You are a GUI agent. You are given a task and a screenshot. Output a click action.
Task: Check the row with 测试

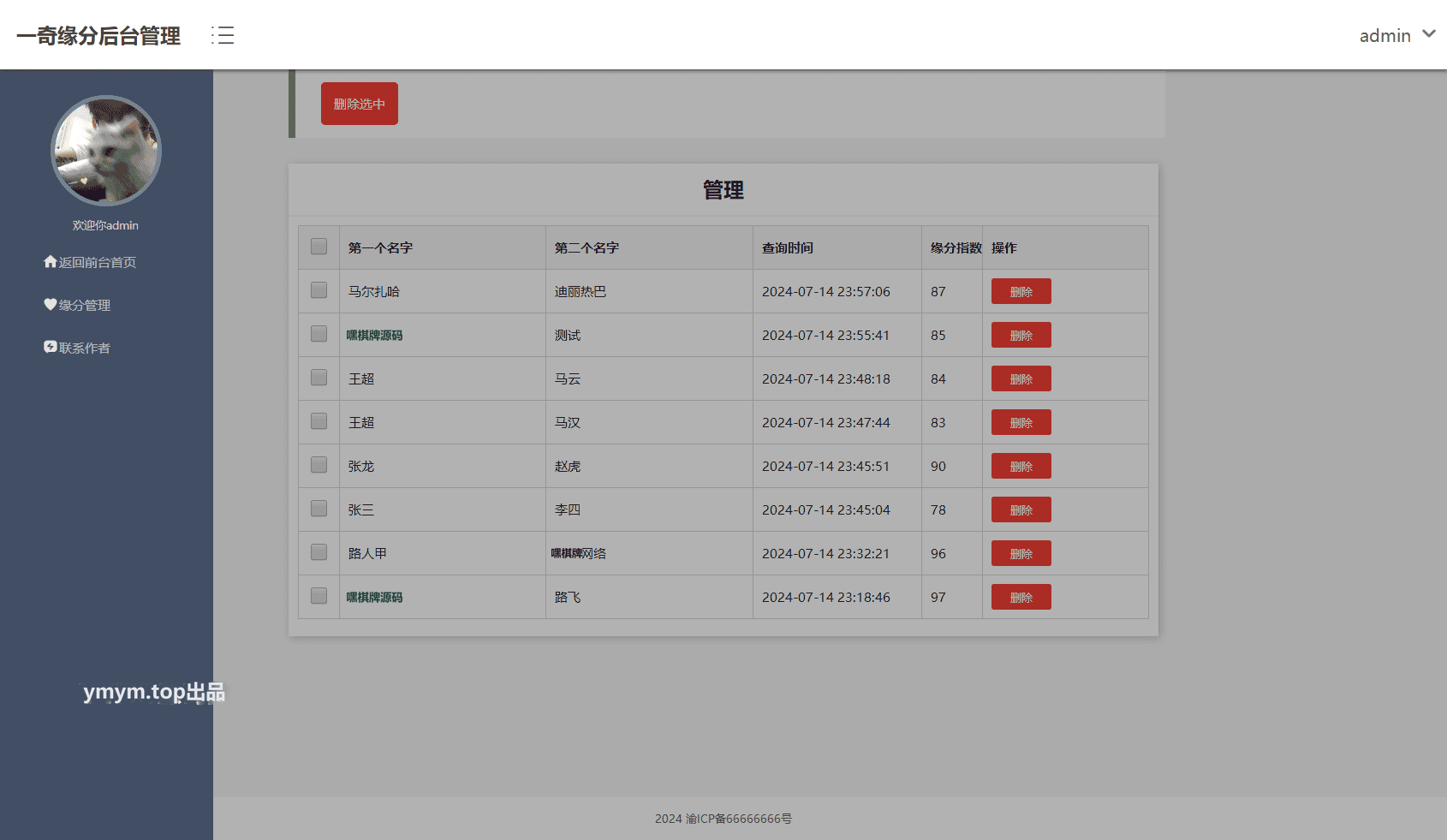[x=319, y=334]
